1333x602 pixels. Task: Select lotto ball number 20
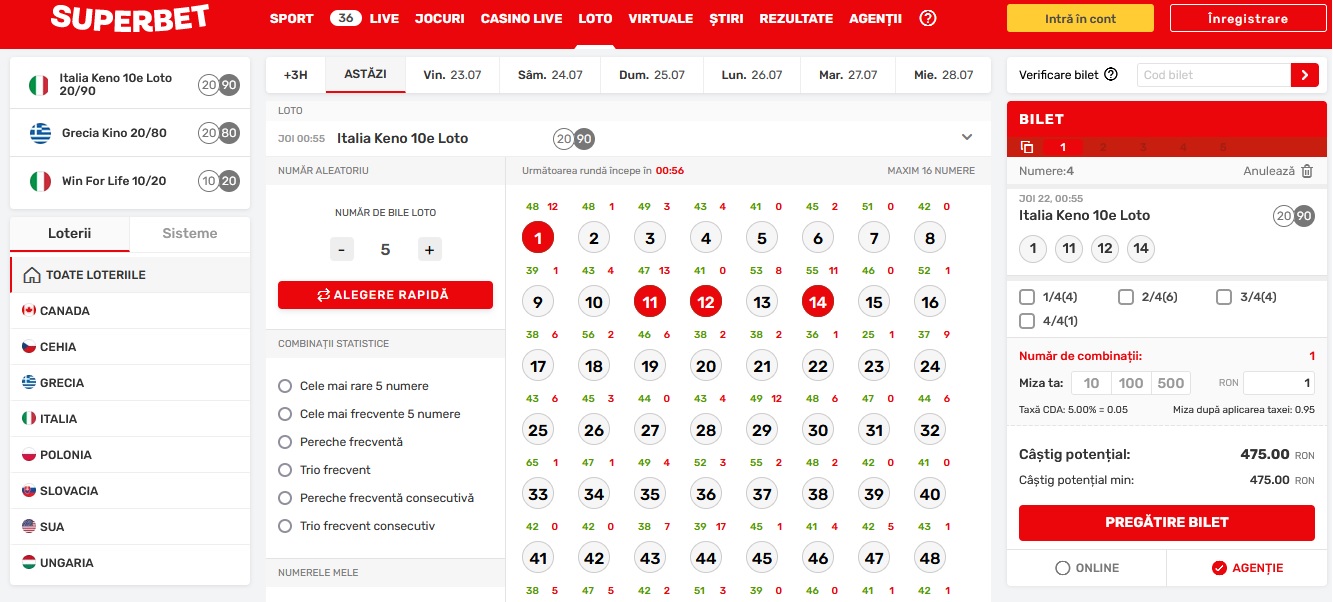[x=706, y=366]
